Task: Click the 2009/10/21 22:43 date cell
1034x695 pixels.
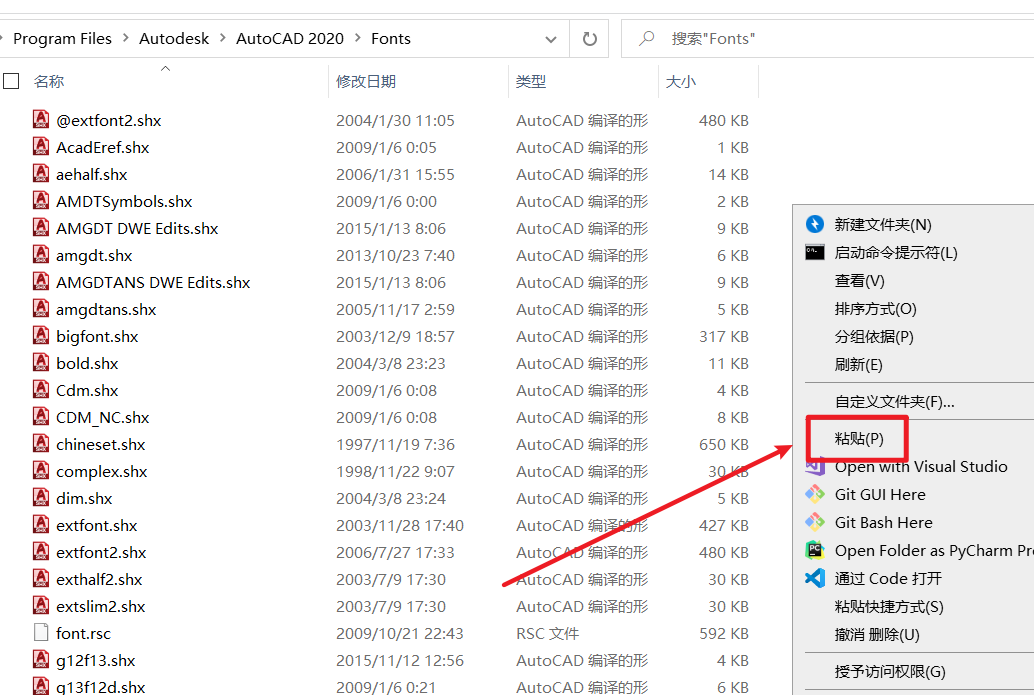Action: (400, 634)
